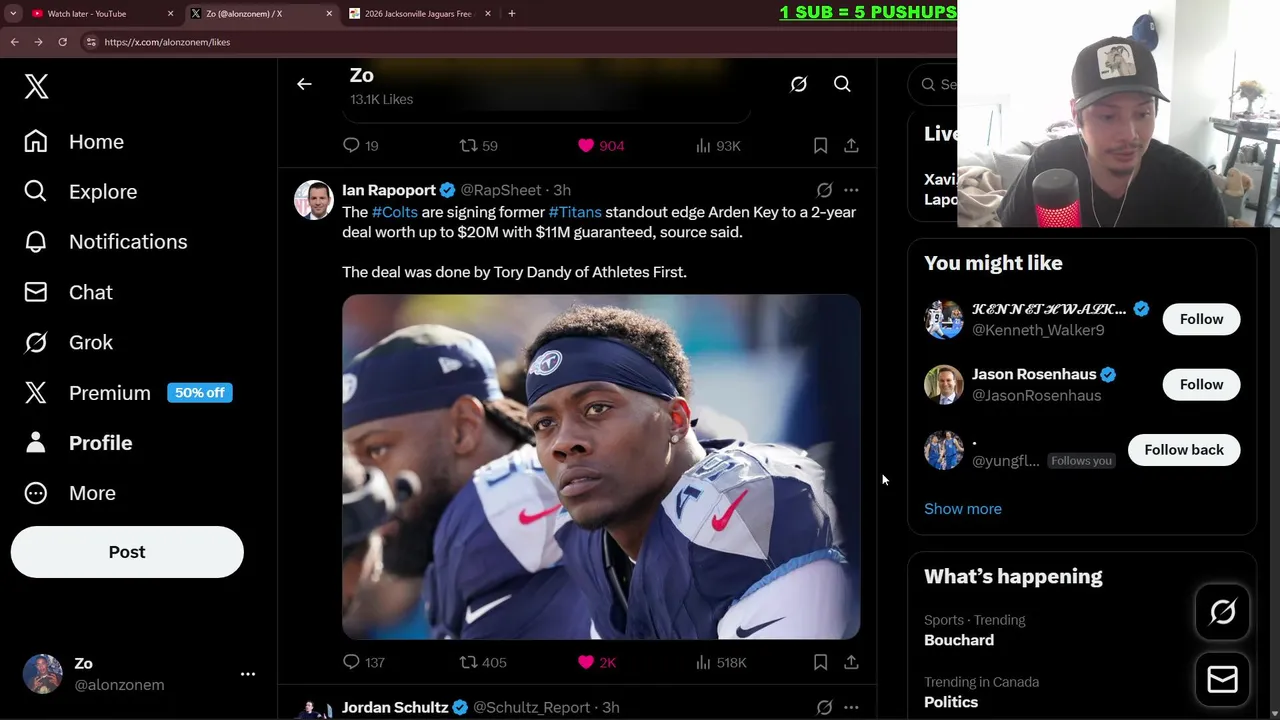This screenshot has height=720, width=1280.
Task: Go back using the arrow beside Zo
Action: pyautogui.click(x=304, y=84)
